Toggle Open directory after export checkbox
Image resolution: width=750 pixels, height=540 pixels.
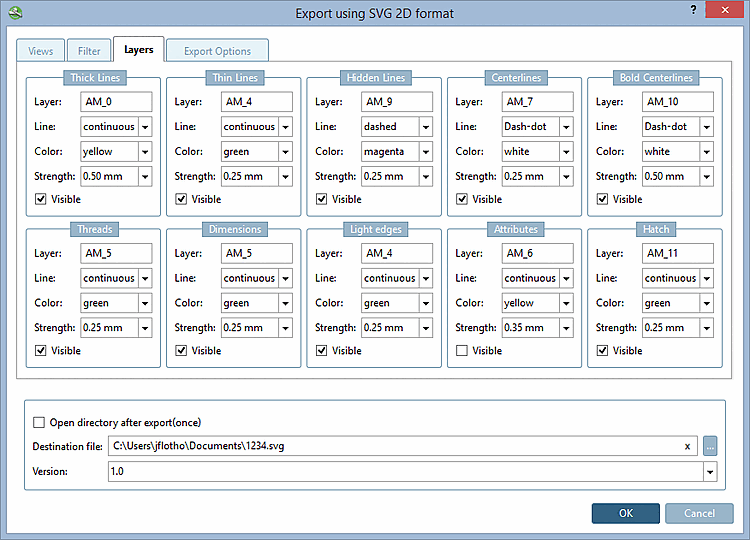coord(40,423)
